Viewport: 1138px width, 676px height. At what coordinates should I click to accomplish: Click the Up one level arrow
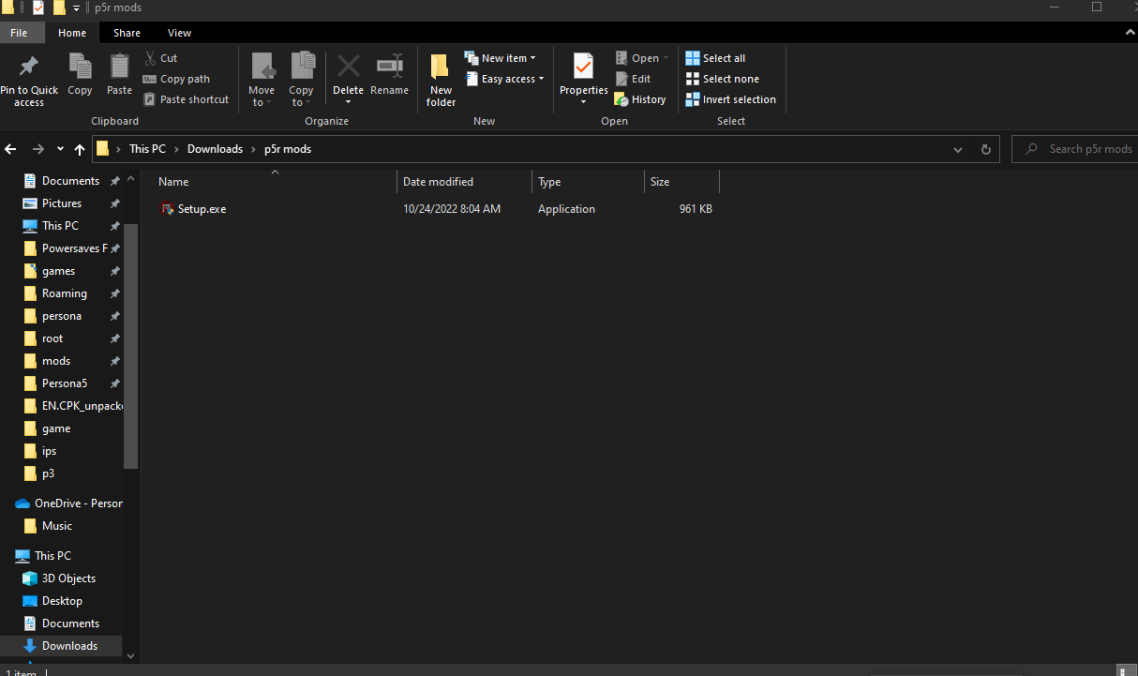(x=80, y=149)
